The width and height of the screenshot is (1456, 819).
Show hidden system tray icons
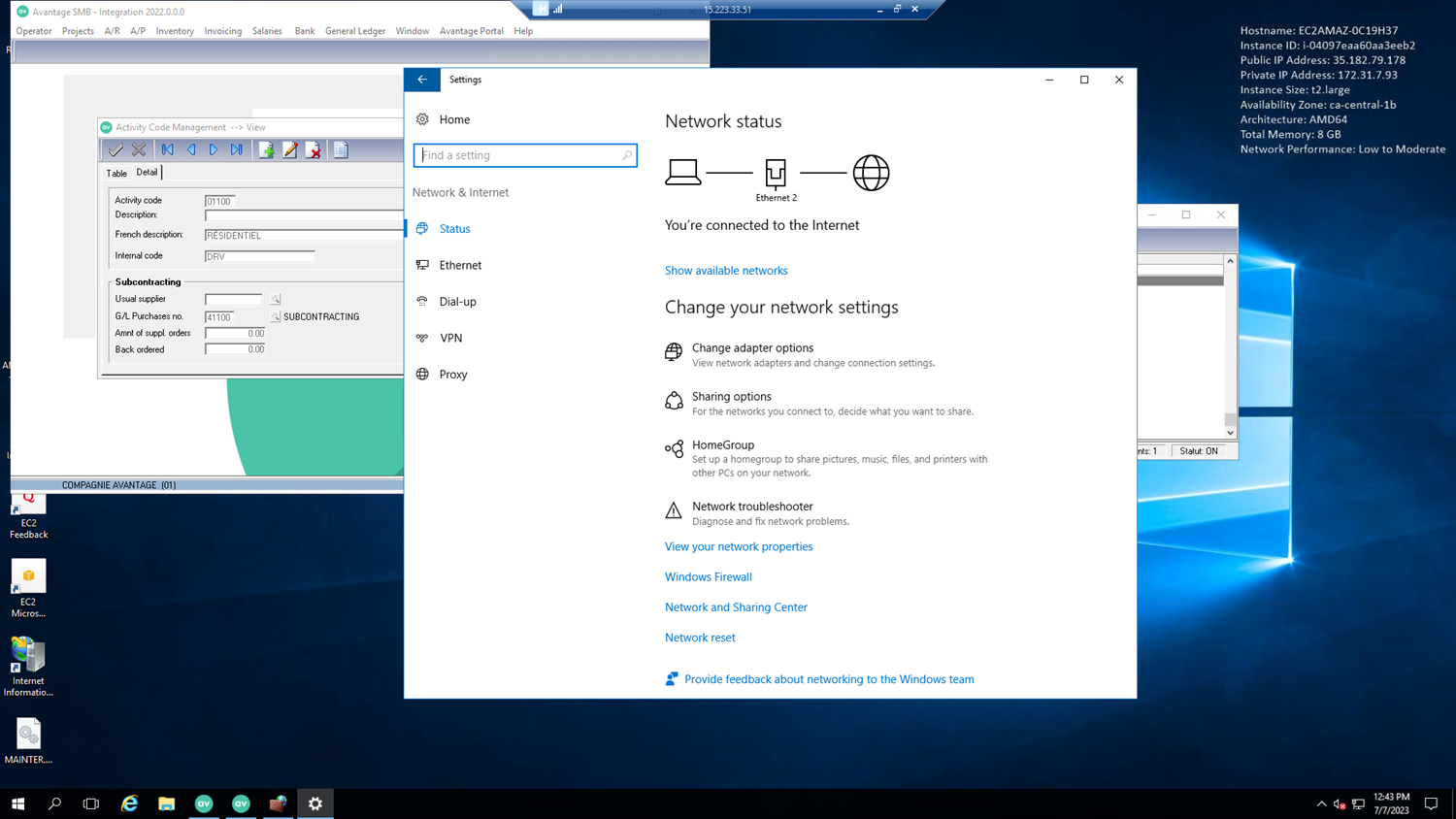(1321, 803)
